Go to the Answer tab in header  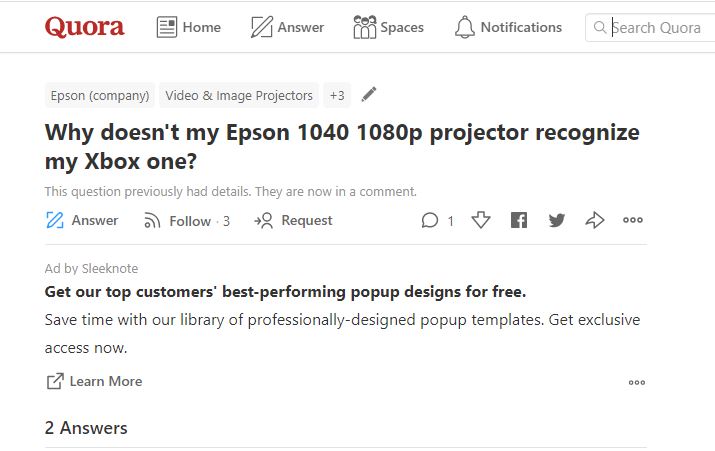click(x=287, y=27)
